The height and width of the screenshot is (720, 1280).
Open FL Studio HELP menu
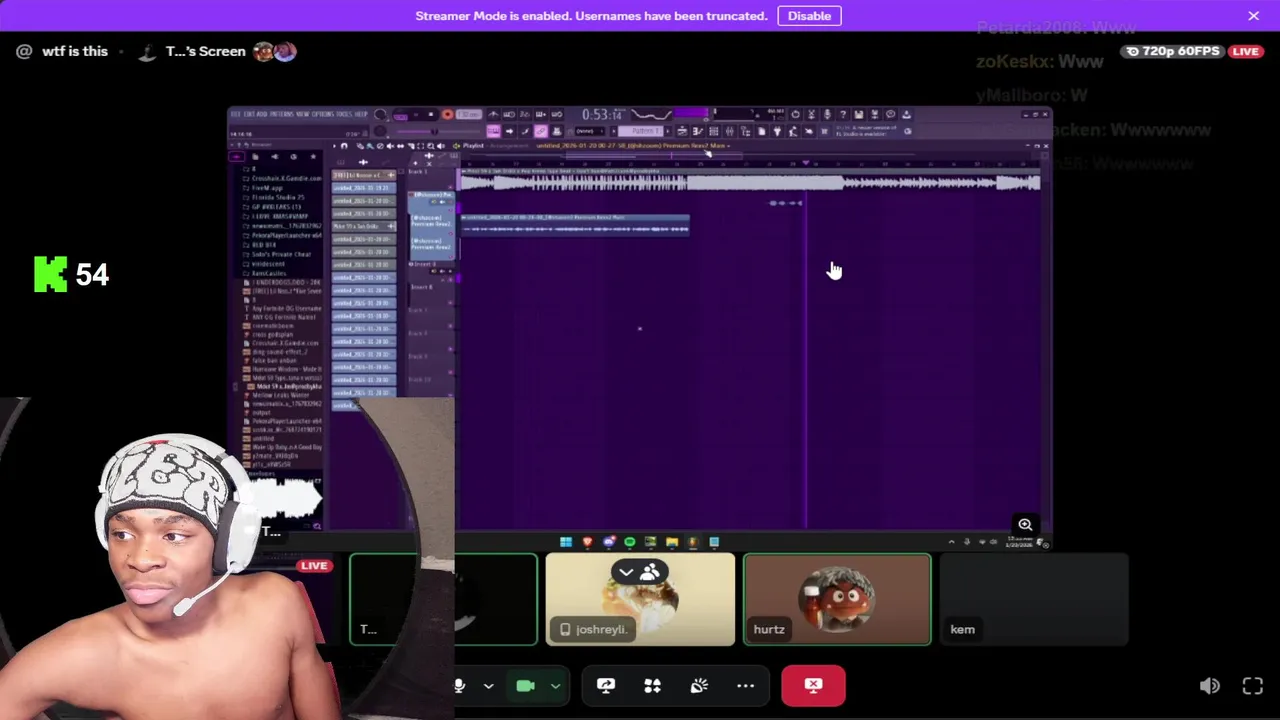(x=362, y=114)
